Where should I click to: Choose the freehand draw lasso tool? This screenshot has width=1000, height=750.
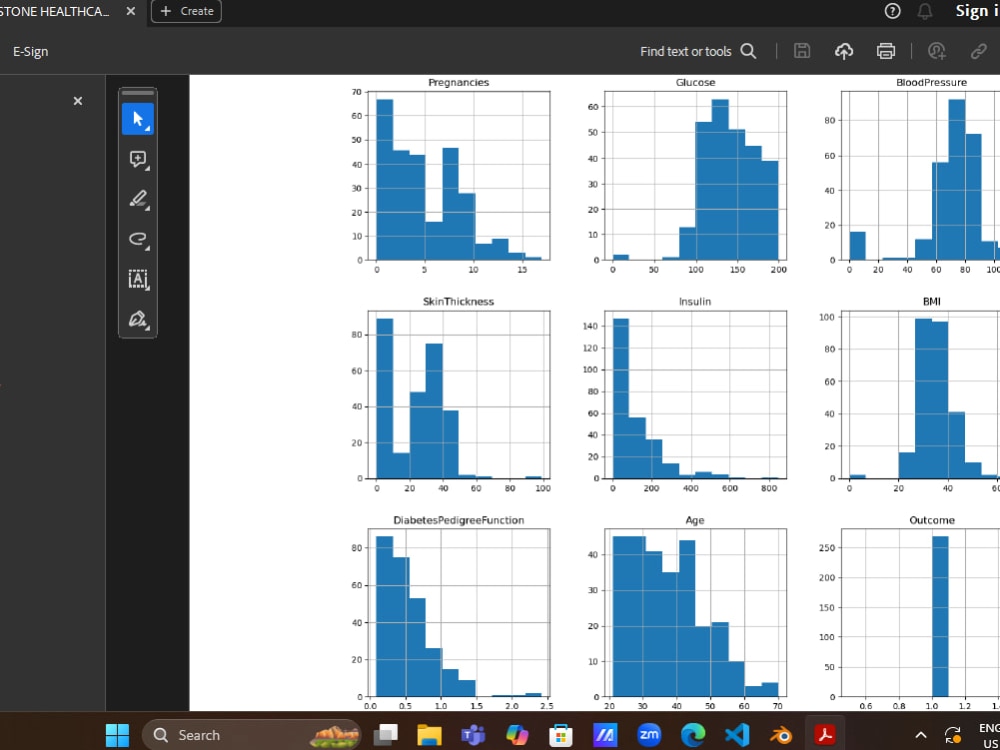[x=138, y=239]
